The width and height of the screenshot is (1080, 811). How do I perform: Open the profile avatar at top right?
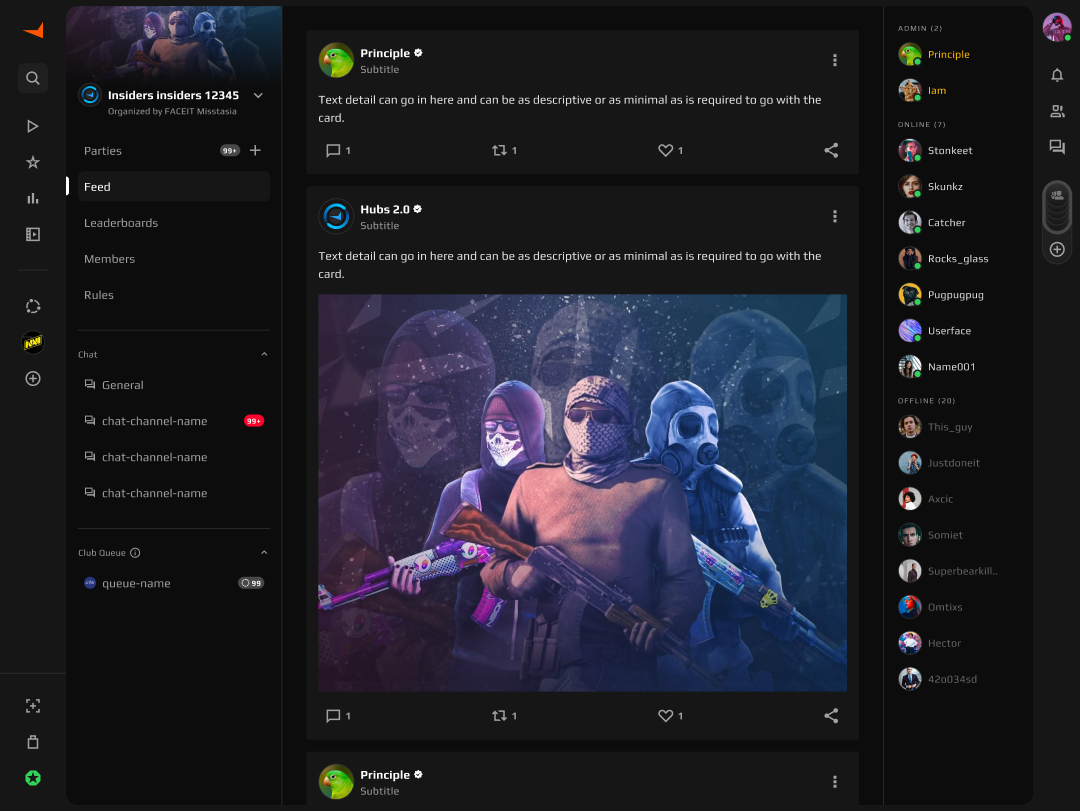click(1057, 28)
